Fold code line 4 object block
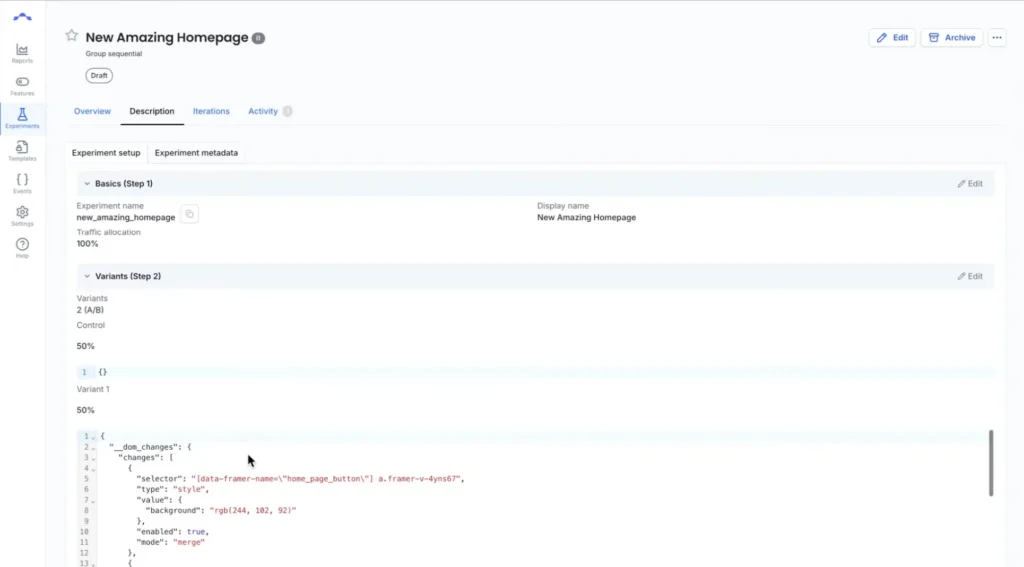The image size is (1024, 567). 93,469
